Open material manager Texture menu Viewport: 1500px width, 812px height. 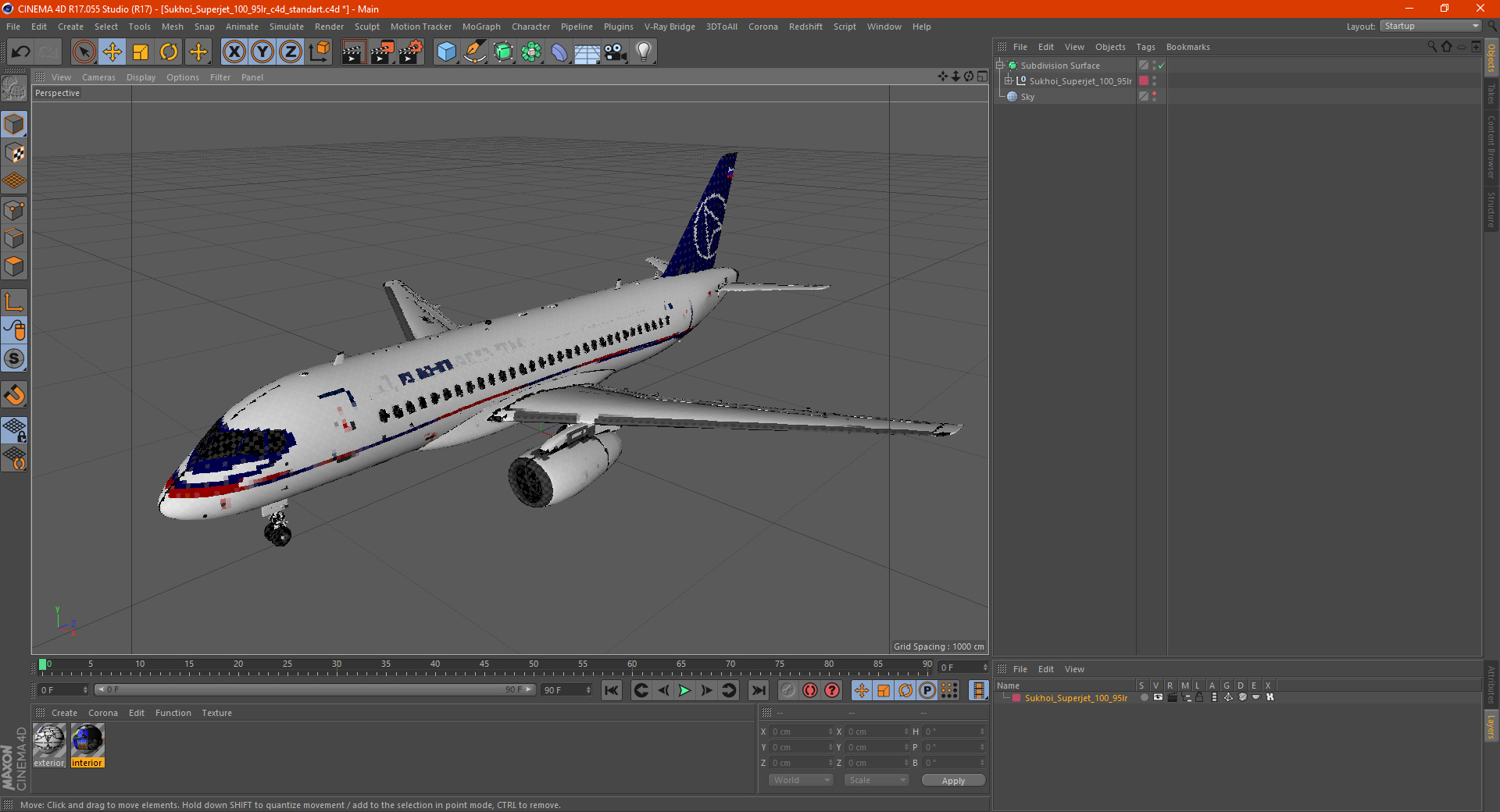(x=216, y=713)
